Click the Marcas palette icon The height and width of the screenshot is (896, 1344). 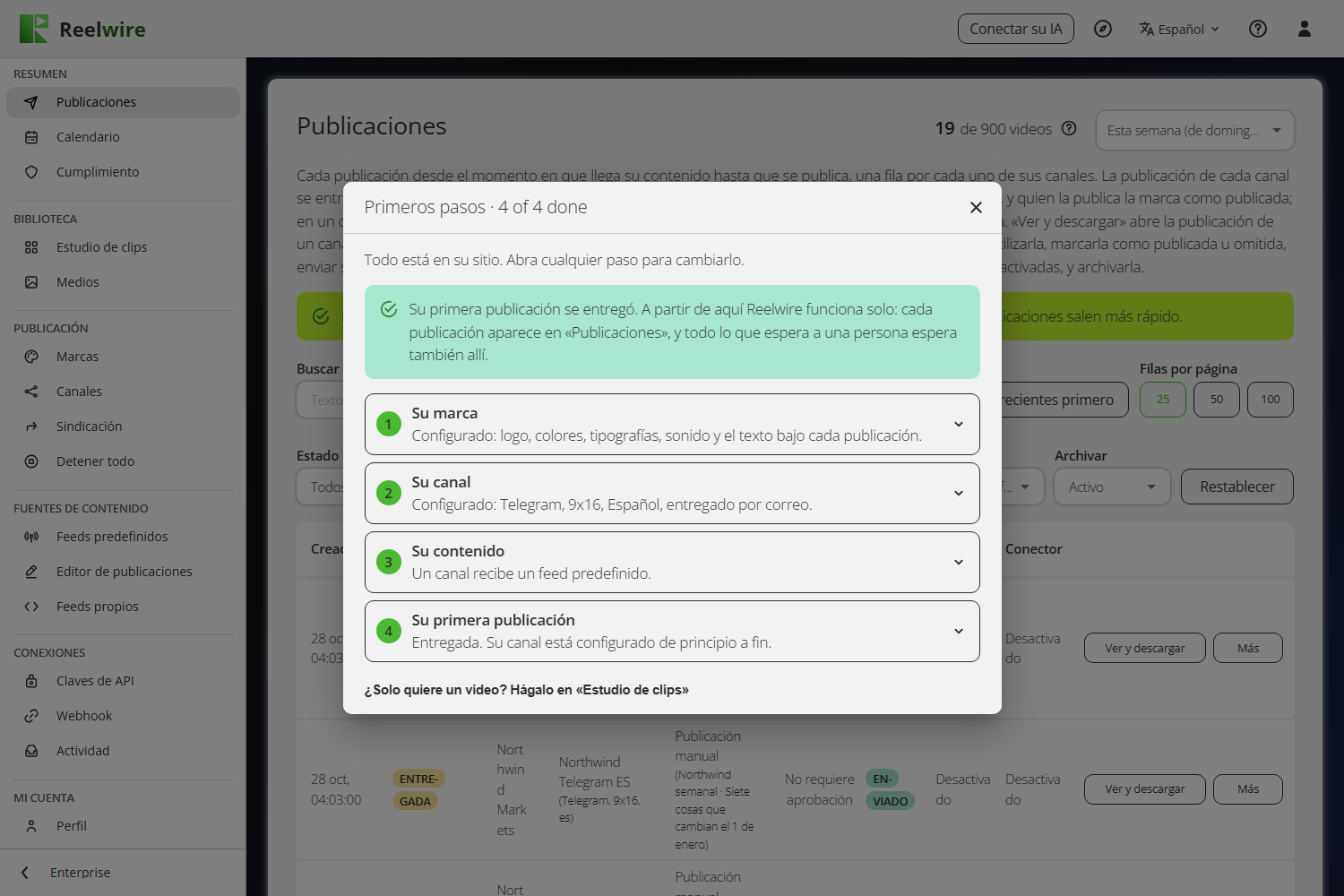(x=31, y=357)
